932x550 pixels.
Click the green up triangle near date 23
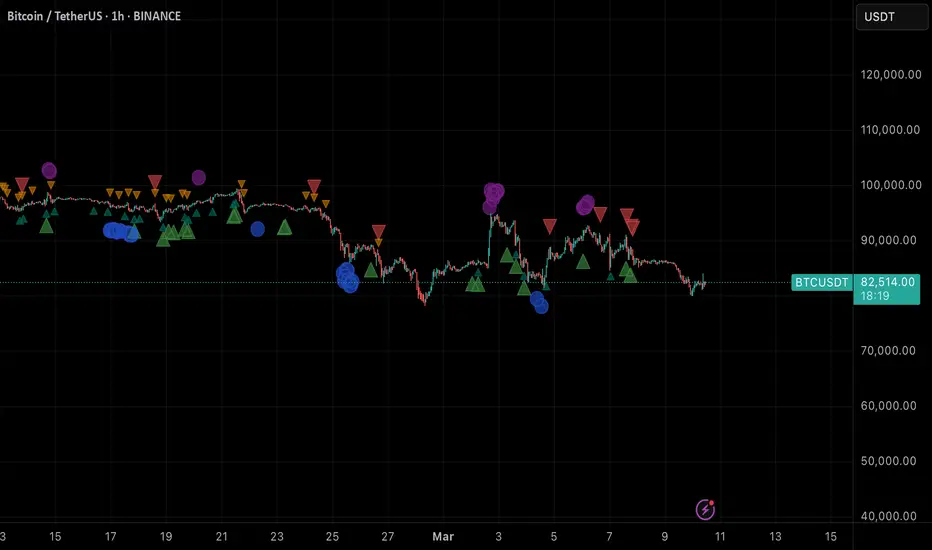pos(285,227)
